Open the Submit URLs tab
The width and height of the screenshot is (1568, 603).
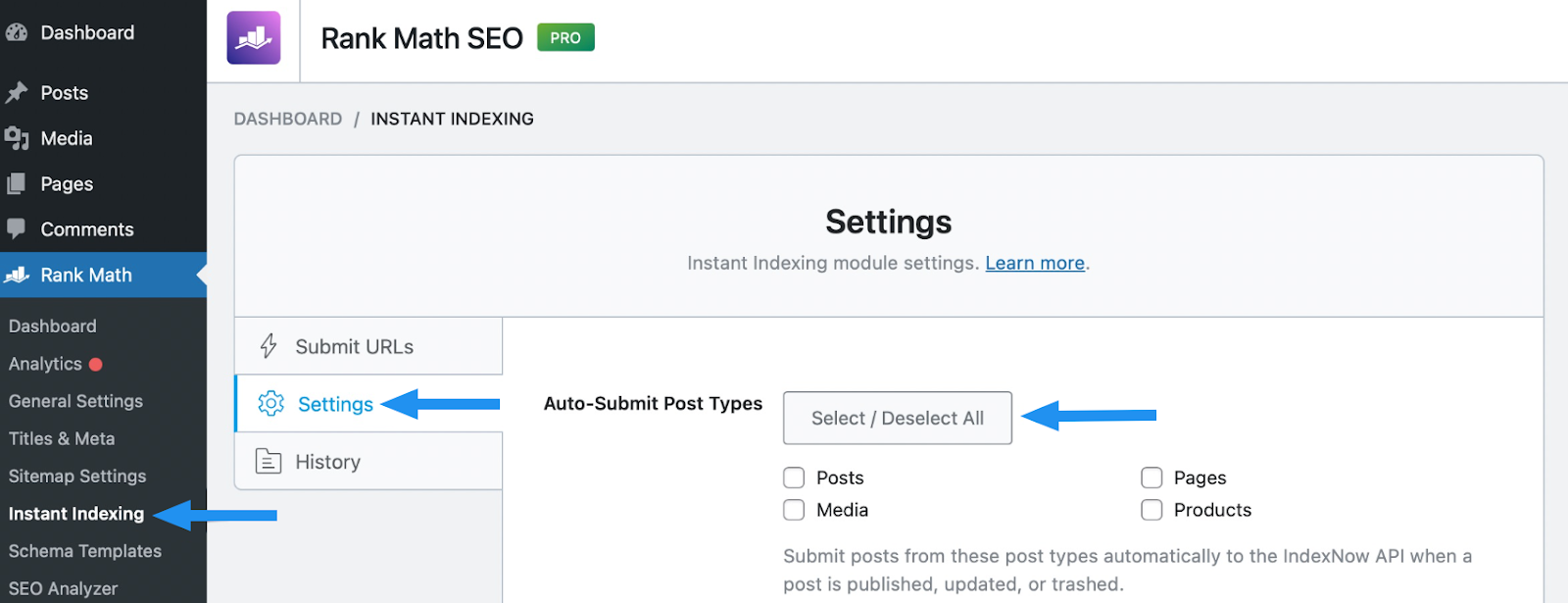coord(368,346)
